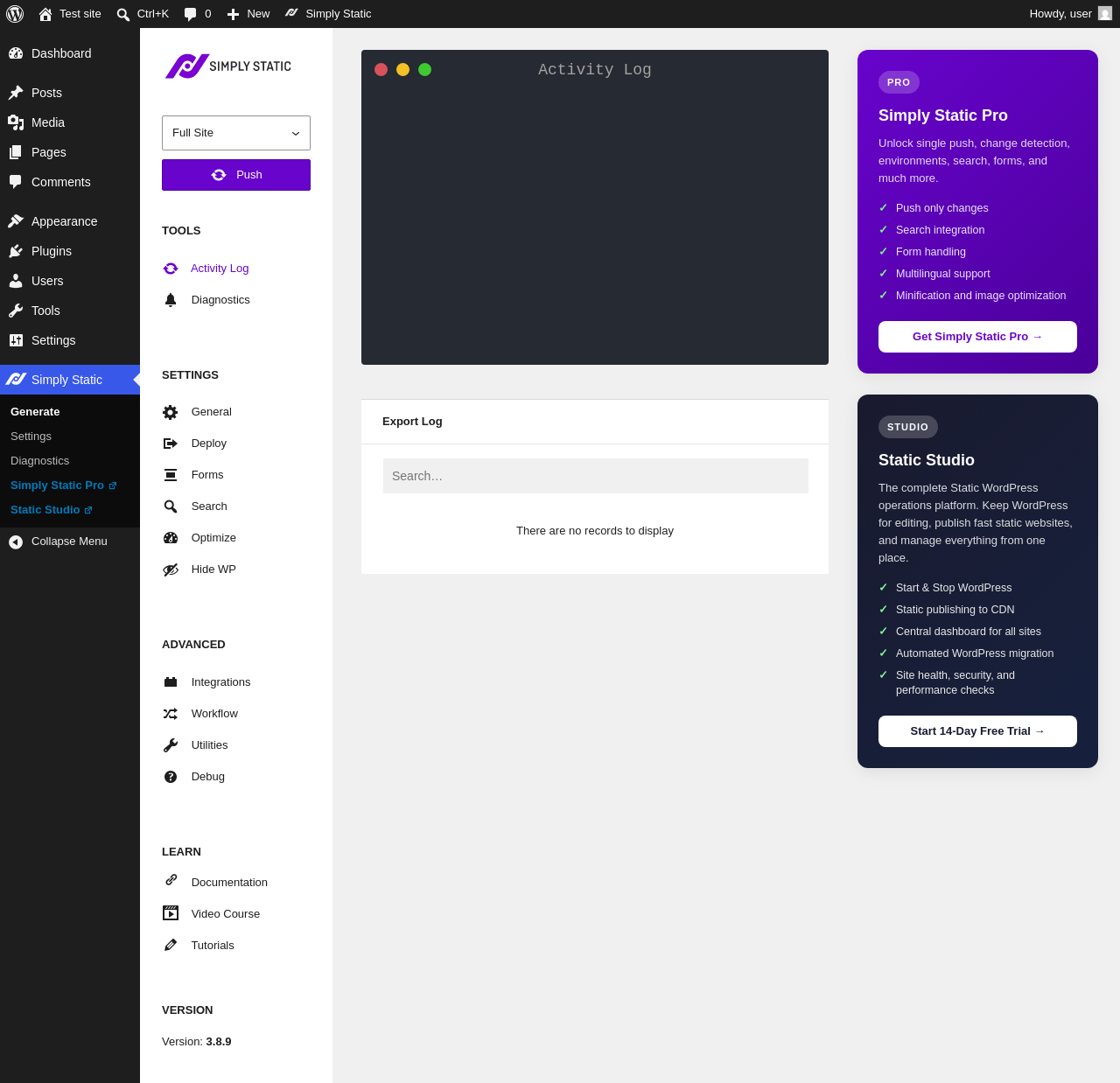Click the Forms icon in settings list
This screenshot has width=1120, height=1083.
[x=171, y=475]
